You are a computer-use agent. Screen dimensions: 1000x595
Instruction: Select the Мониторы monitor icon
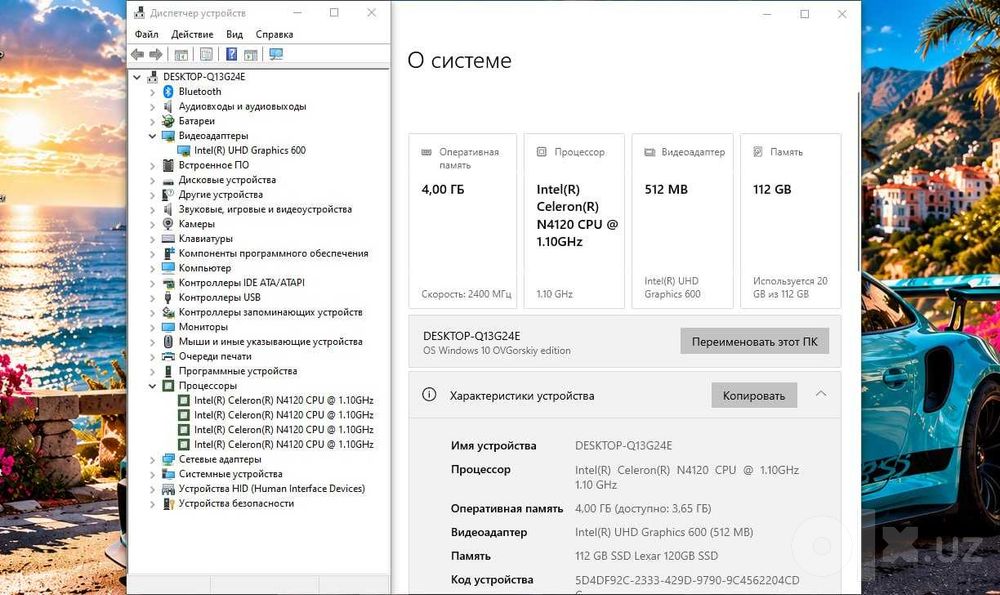[168, 327]
